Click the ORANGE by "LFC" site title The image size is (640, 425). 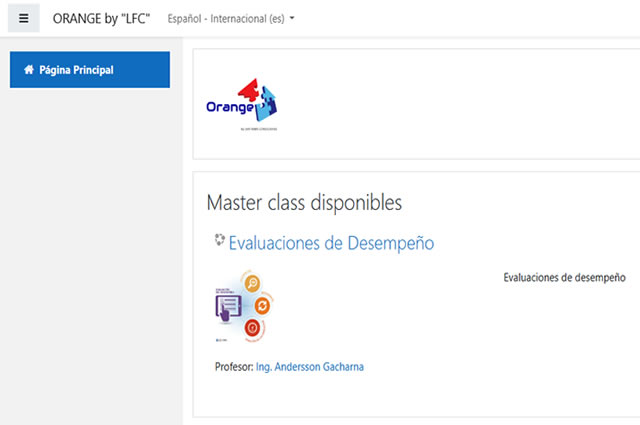click(101, 19)
